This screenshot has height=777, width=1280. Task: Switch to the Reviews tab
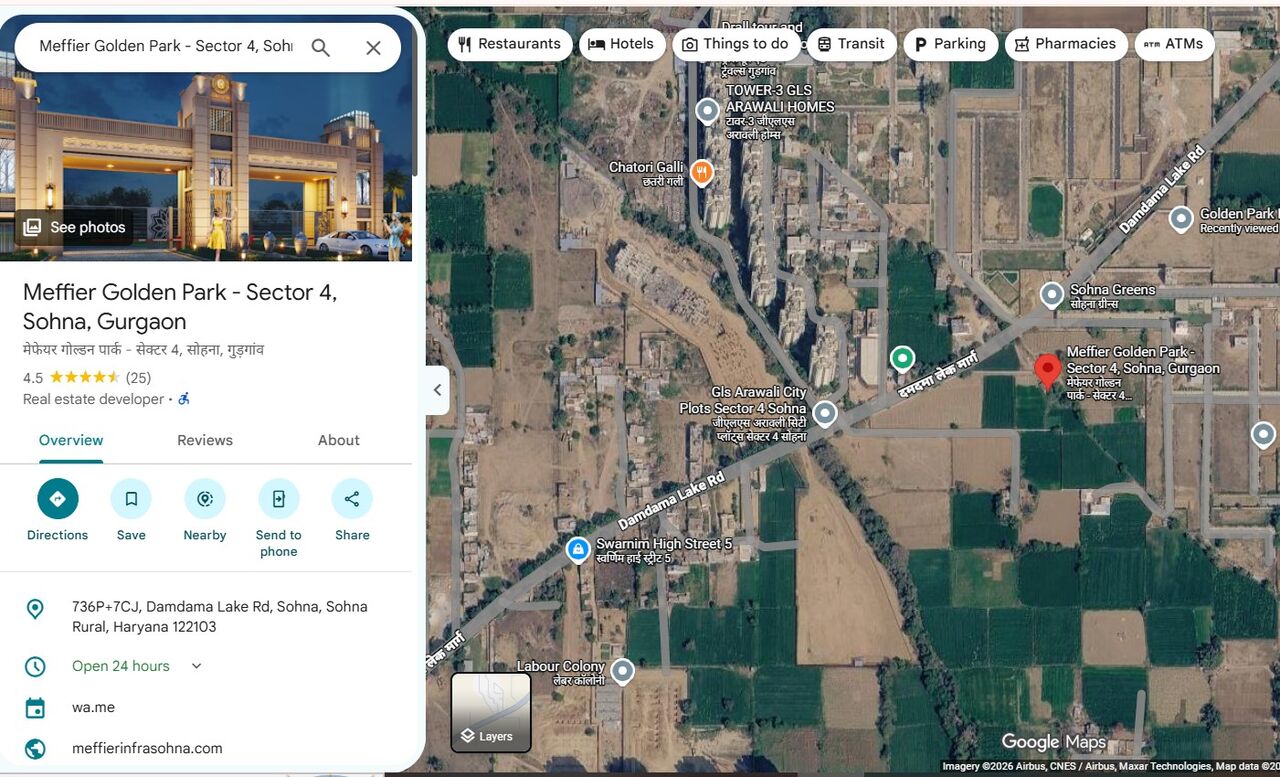coord(205,440)
